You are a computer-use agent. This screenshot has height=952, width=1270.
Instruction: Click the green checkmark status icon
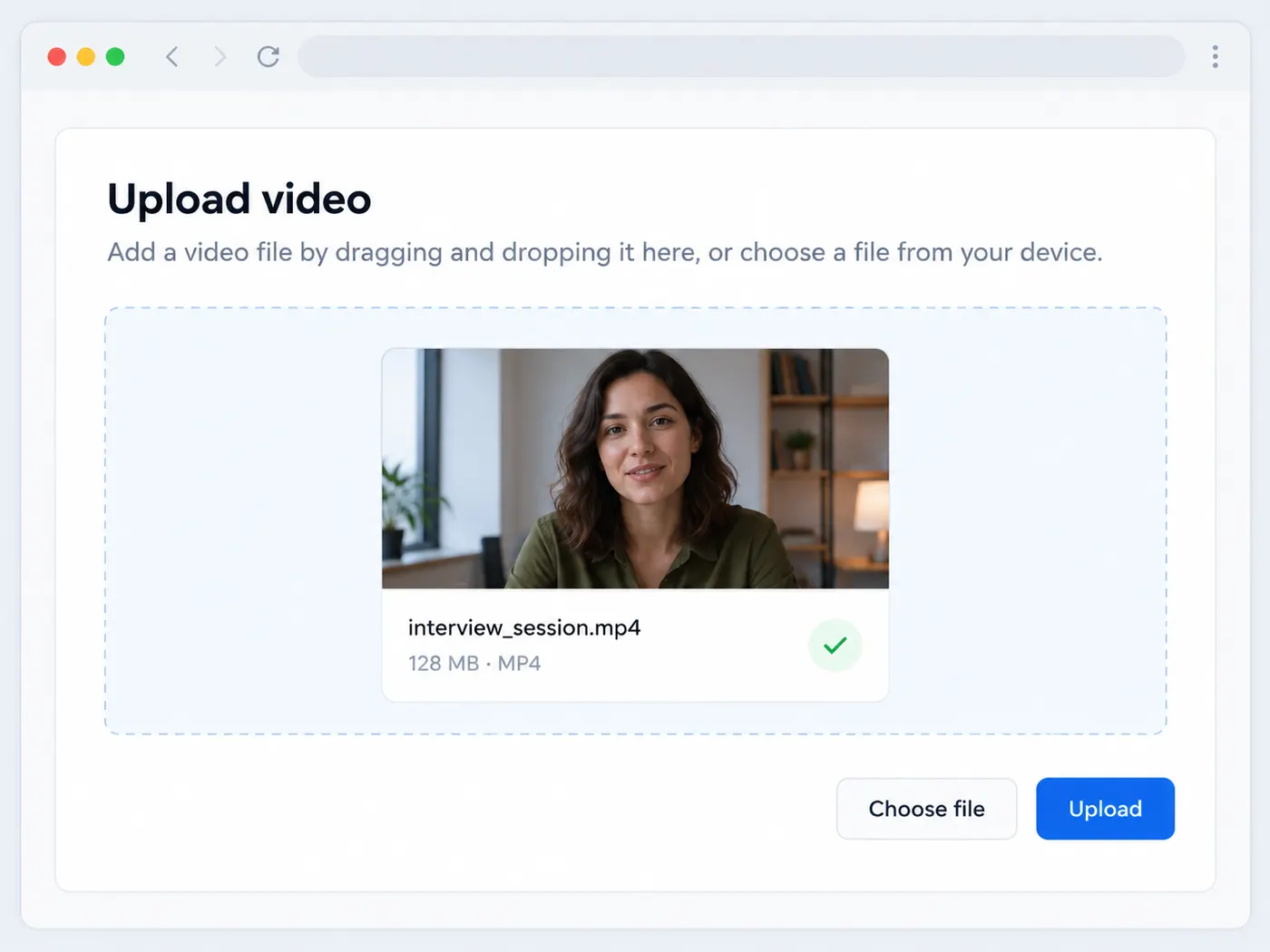(x=835, y=646)
